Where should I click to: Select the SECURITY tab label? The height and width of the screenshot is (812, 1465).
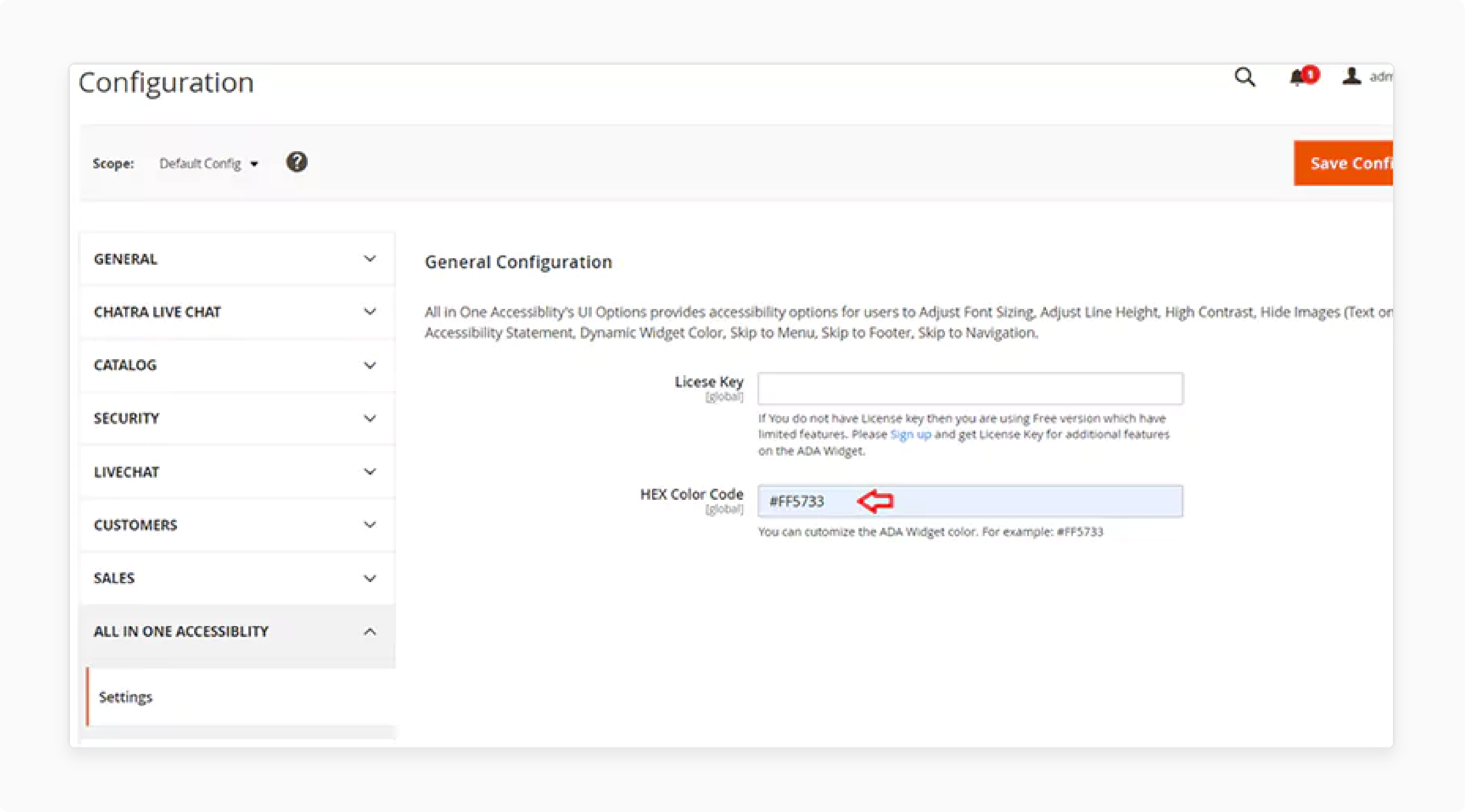coord(126,418)
